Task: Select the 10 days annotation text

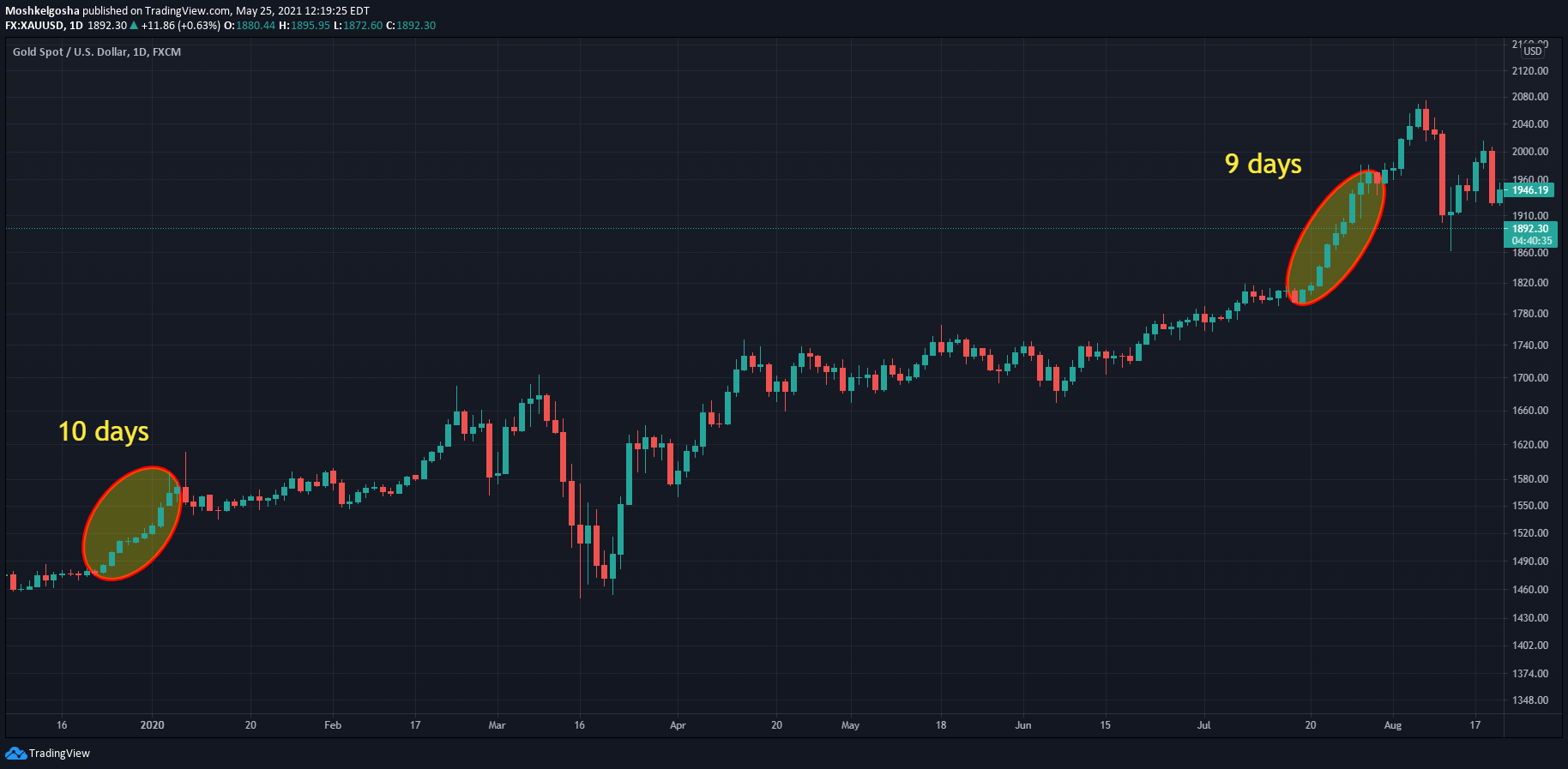Action: point(104,431)
